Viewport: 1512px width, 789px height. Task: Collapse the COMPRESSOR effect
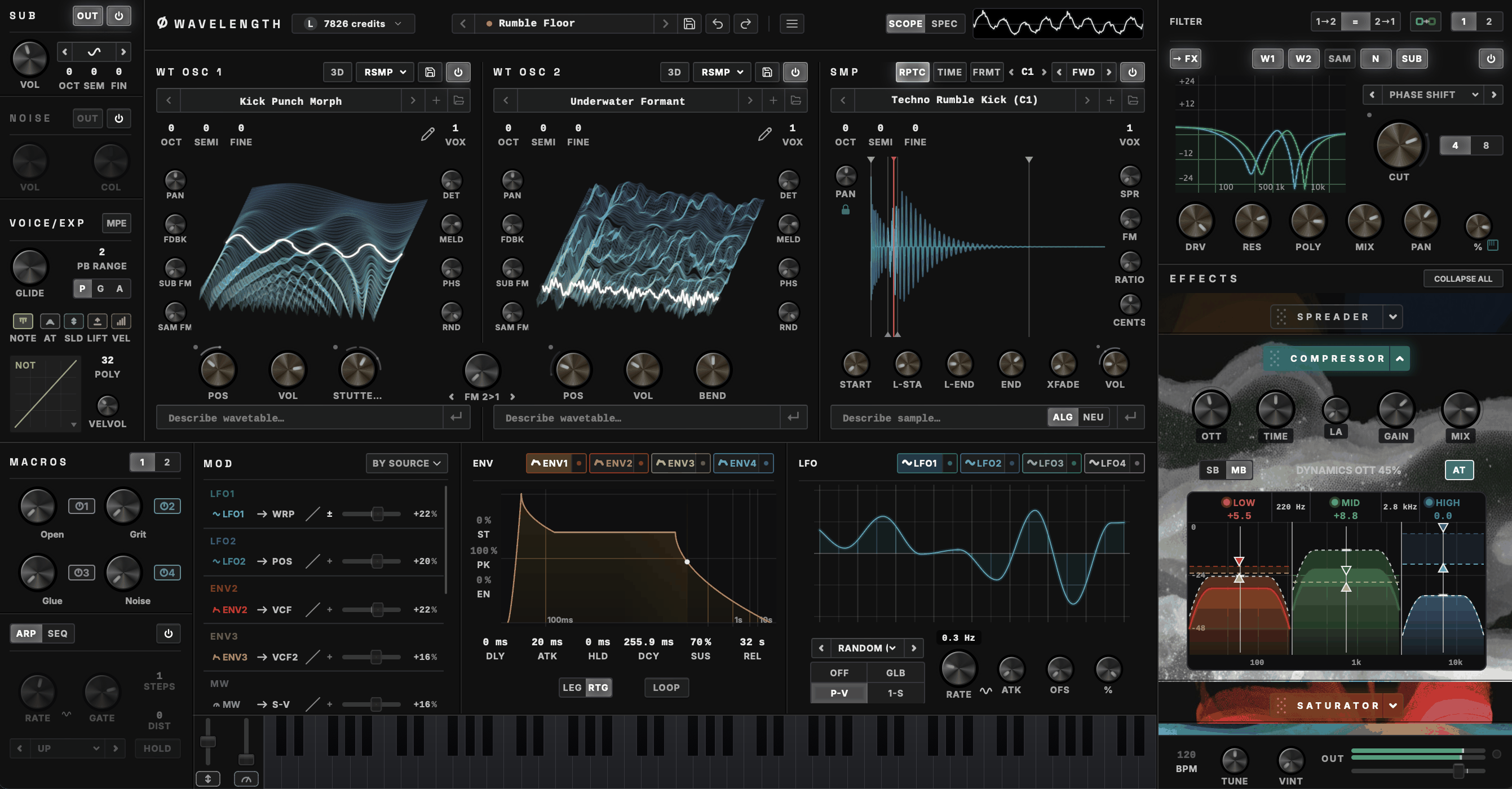[x=1400, y=358]
